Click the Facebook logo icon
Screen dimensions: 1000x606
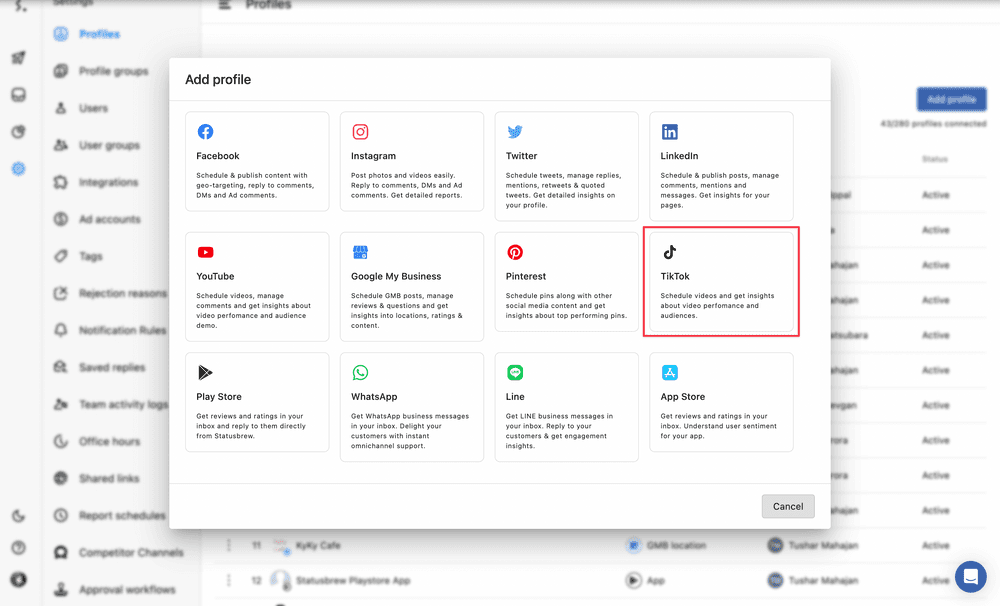(x=205, y=132)
